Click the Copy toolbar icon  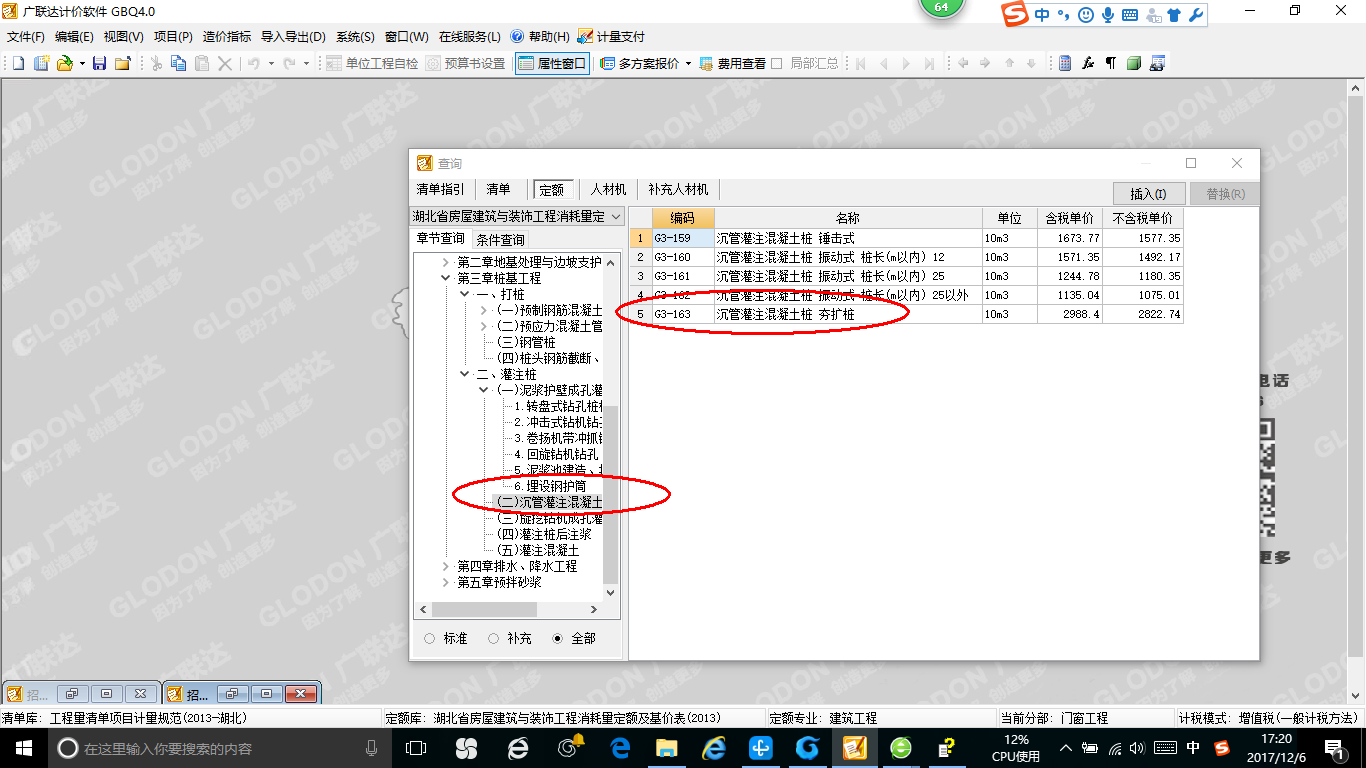tap(179, 63)
